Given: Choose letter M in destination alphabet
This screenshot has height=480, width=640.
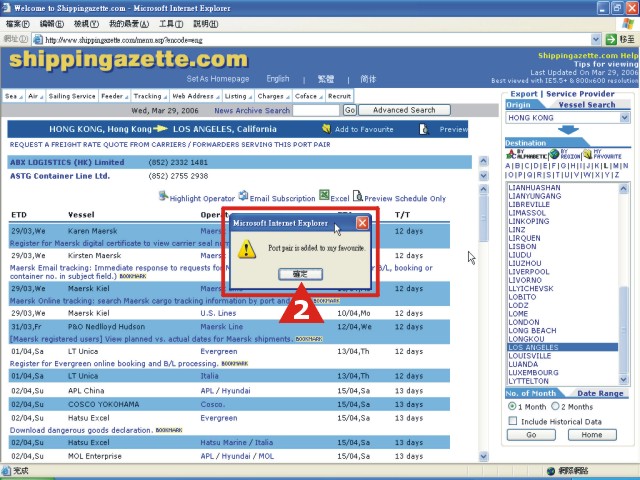Looking at the screenshot, I should pyautogui.click(x=616, y=166).
